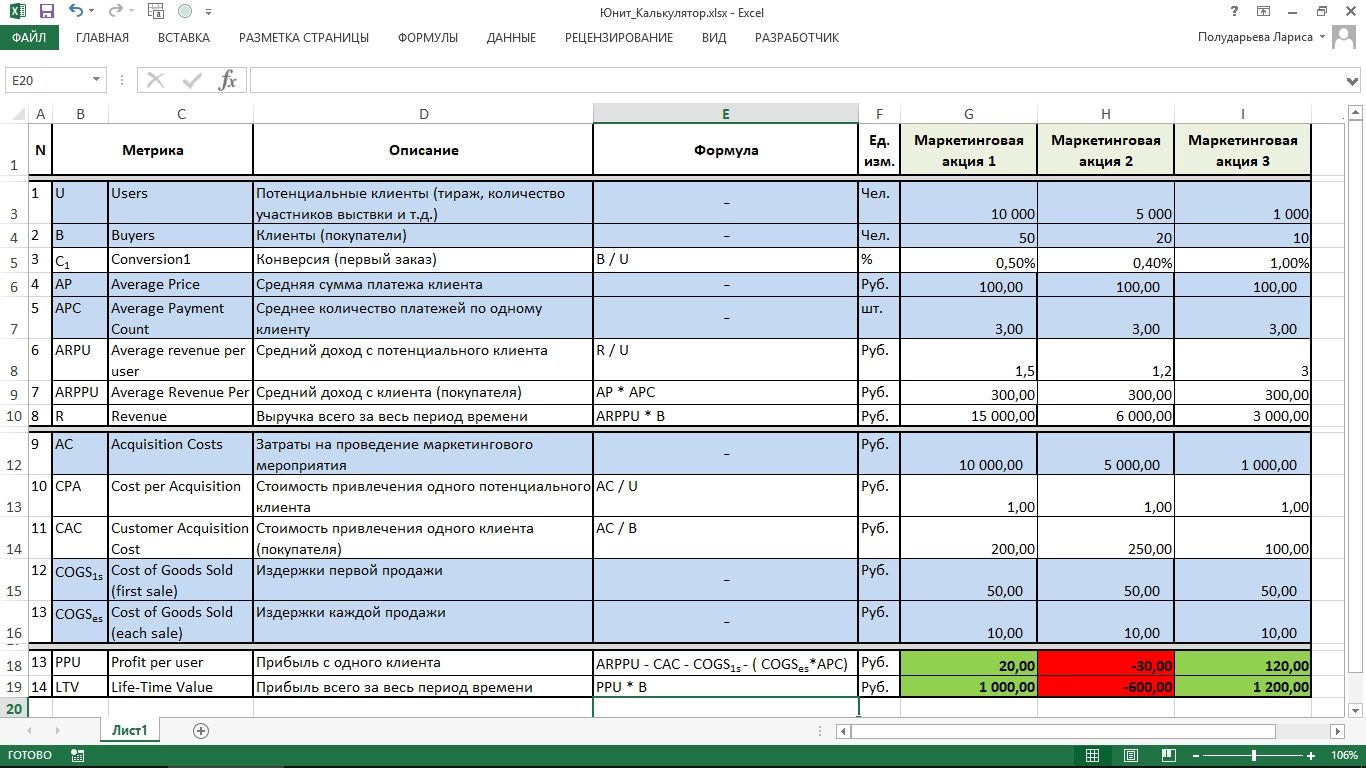The height and width of the screenshot is (768, 1366).
Task: Click the Undo arrow icon
Action: [76, 12]
